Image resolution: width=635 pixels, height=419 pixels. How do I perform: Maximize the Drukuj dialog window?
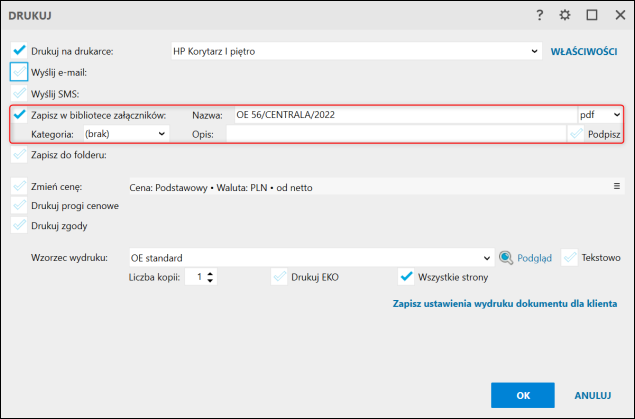tap(592, 15)
